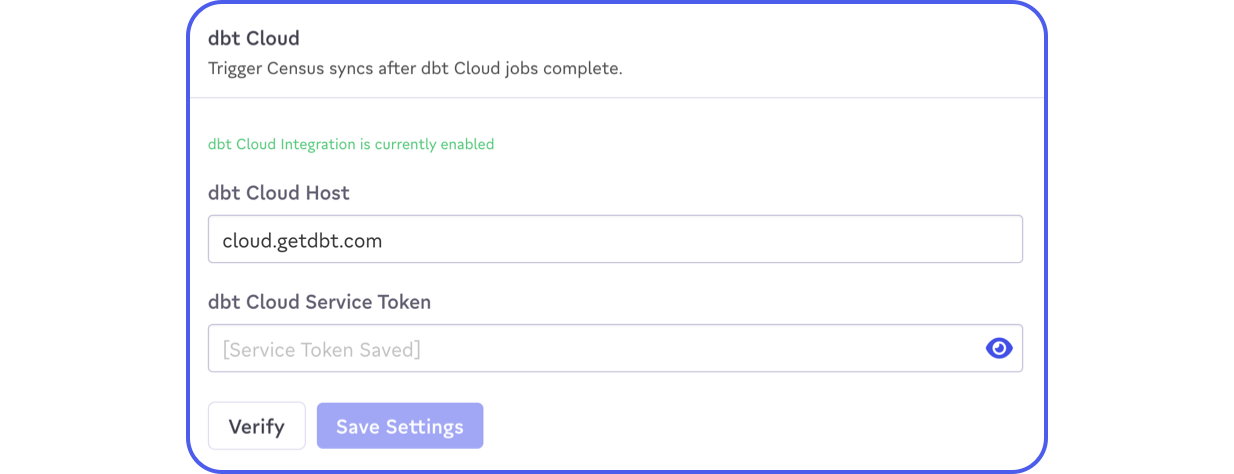
Task: Click the 'dbt Cloud Host' field label
Action: (278, 193)
